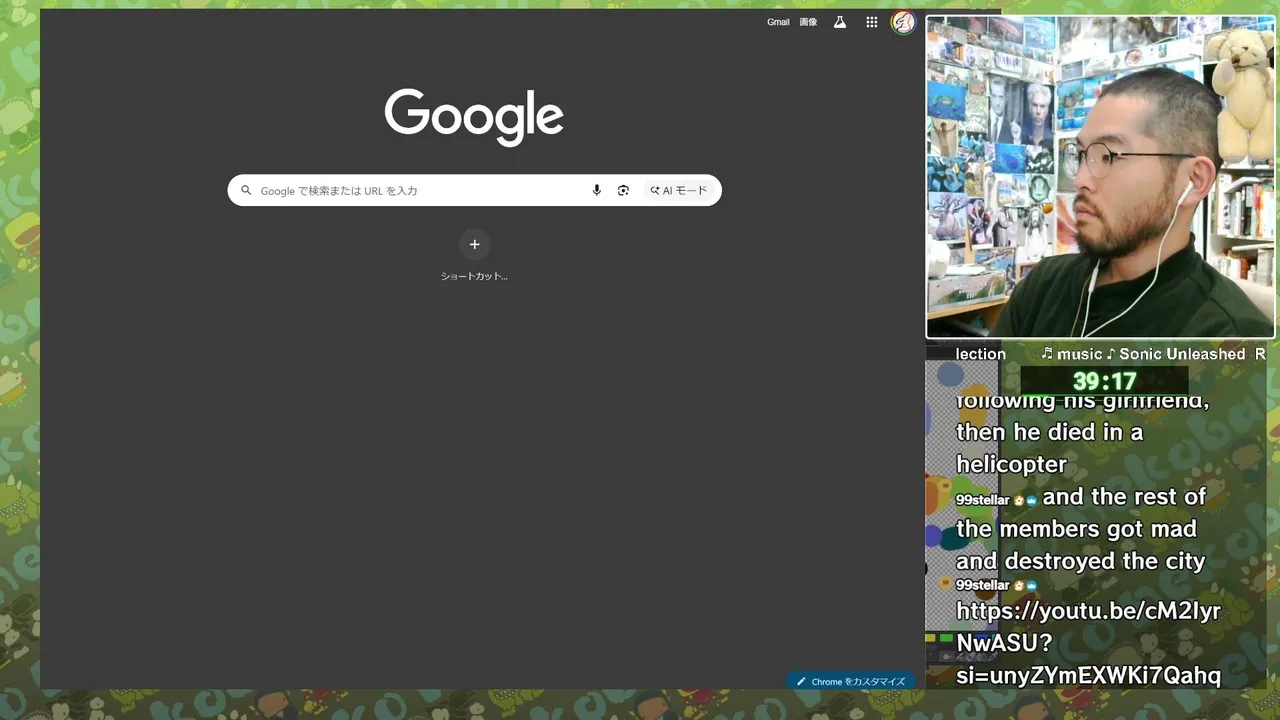
Task: Click the upper 99stellar username in chat
Action: [982, 500]
